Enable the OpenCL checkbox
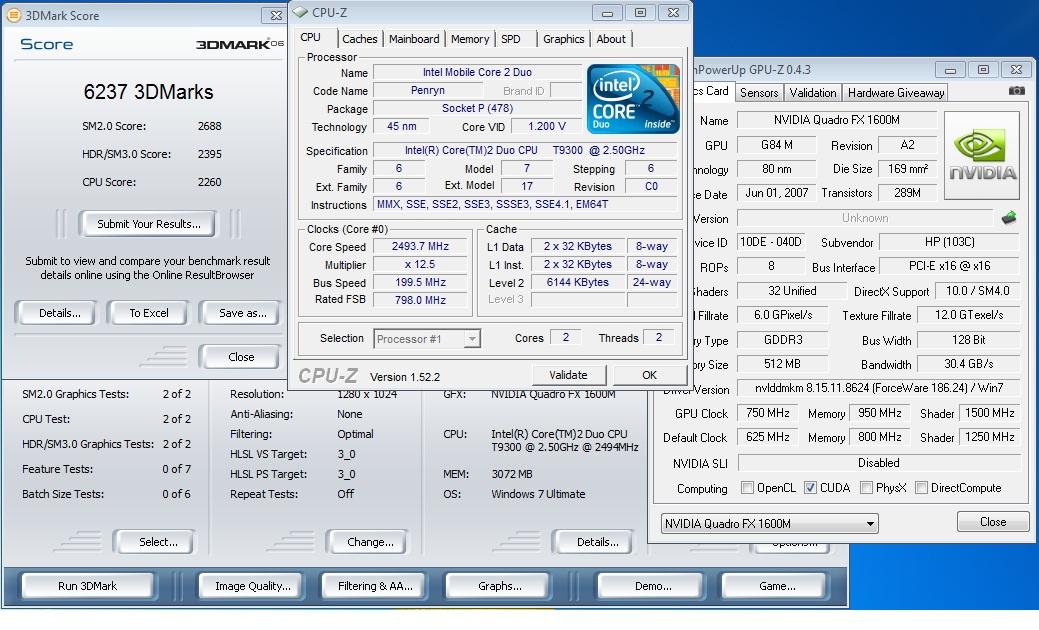 click(747, 488)
